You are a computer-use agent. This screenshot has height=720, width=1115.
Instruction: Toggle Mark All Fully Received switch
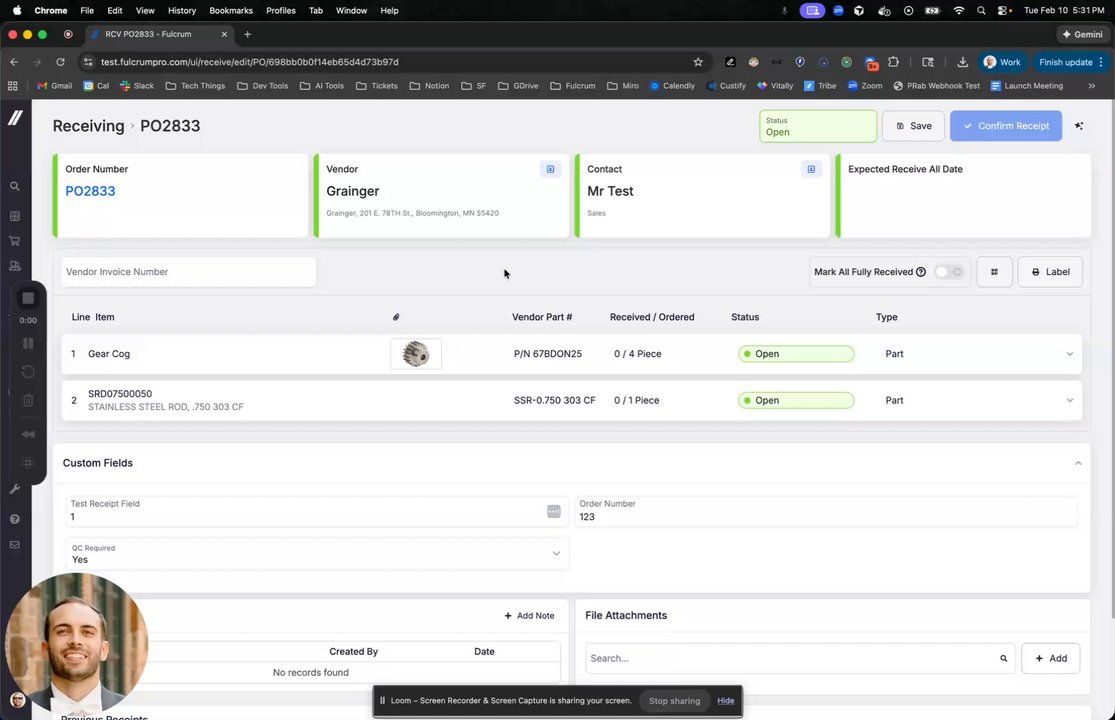(x=949, y=272)
